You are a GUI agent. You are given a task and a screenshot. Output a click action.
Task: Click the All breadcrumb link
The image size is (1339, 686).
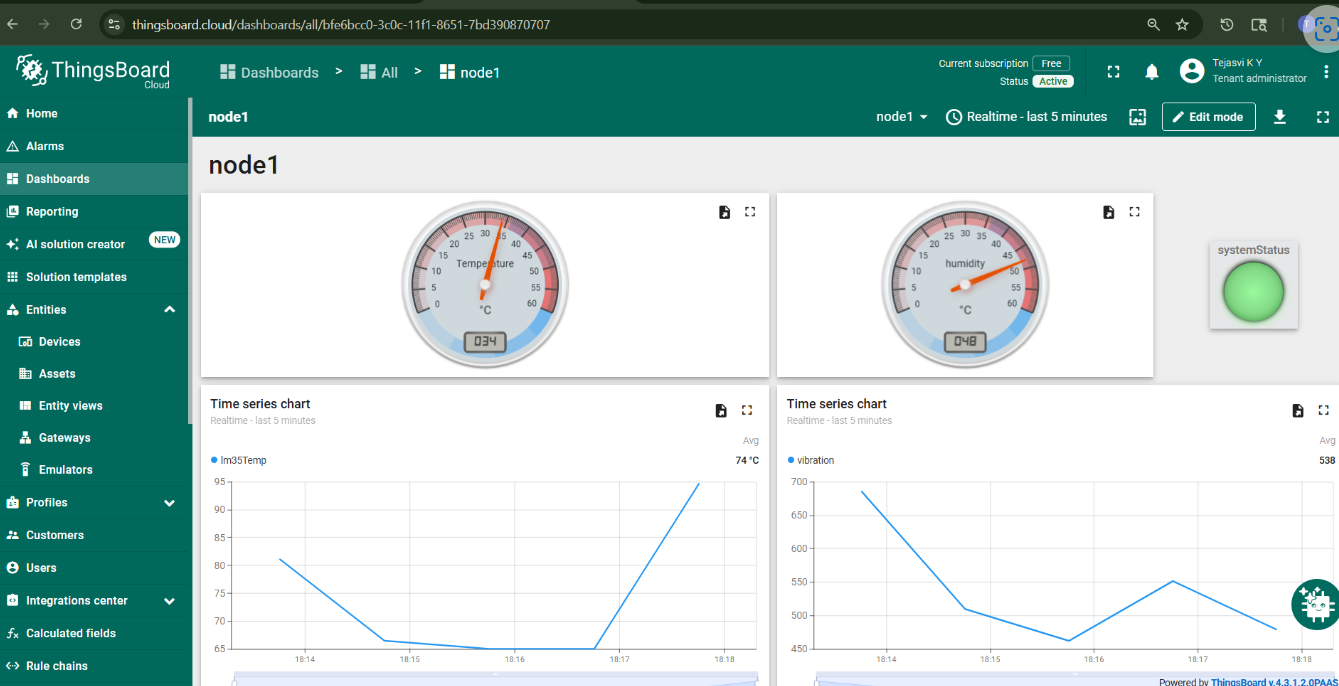coord(379,72)
